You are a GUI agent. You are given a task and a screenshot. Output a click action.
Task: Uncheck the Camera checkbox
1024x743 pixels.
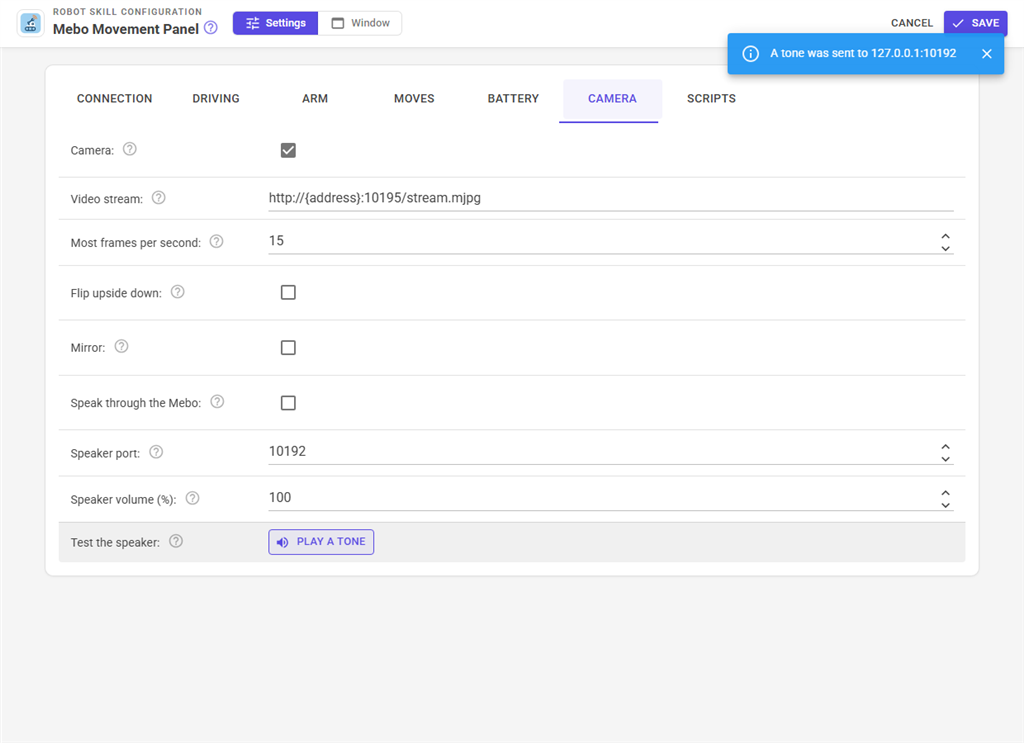[x=288, y=150]
